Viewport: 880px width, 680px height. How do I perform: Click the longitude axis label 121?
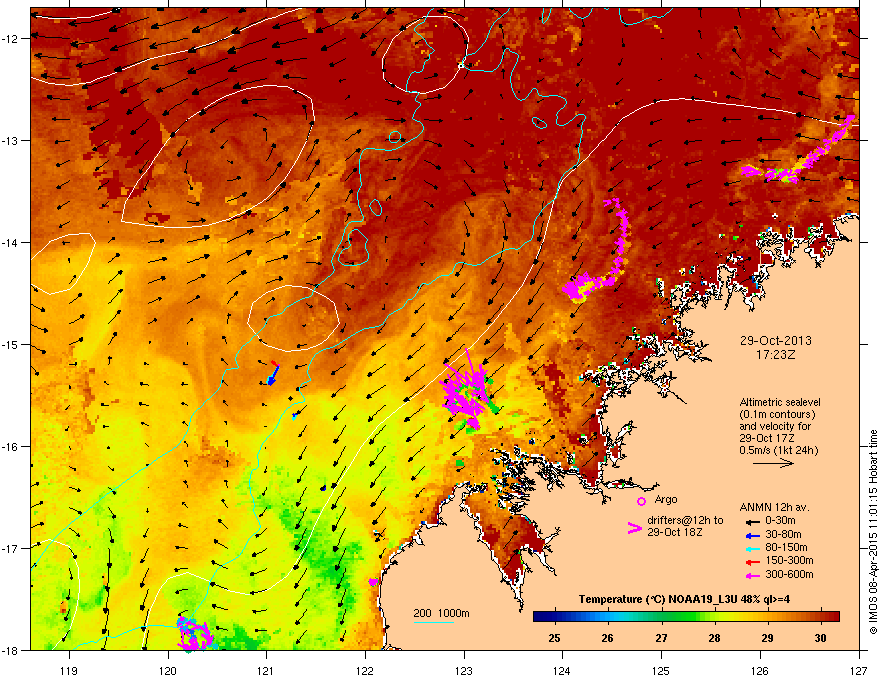click(x=266, y=670)
